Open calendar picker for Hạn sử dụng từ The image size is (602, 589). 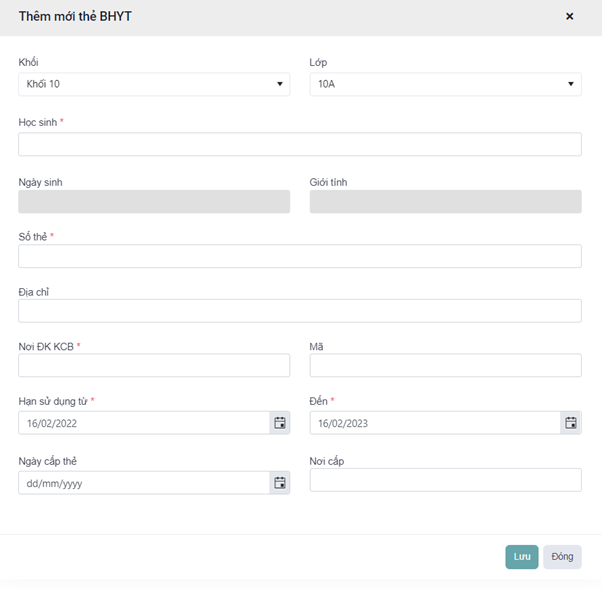(x=280, y=423)
